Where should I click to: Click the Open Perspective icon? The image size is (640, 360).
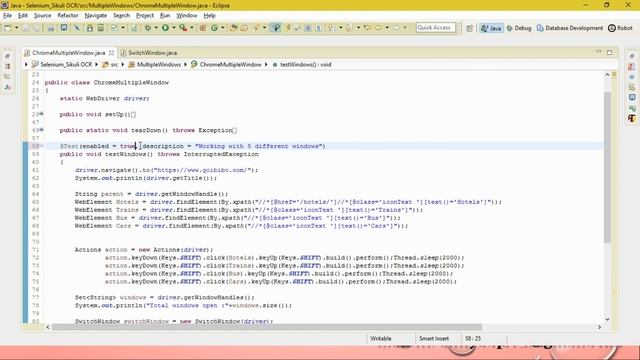(469, 28)
